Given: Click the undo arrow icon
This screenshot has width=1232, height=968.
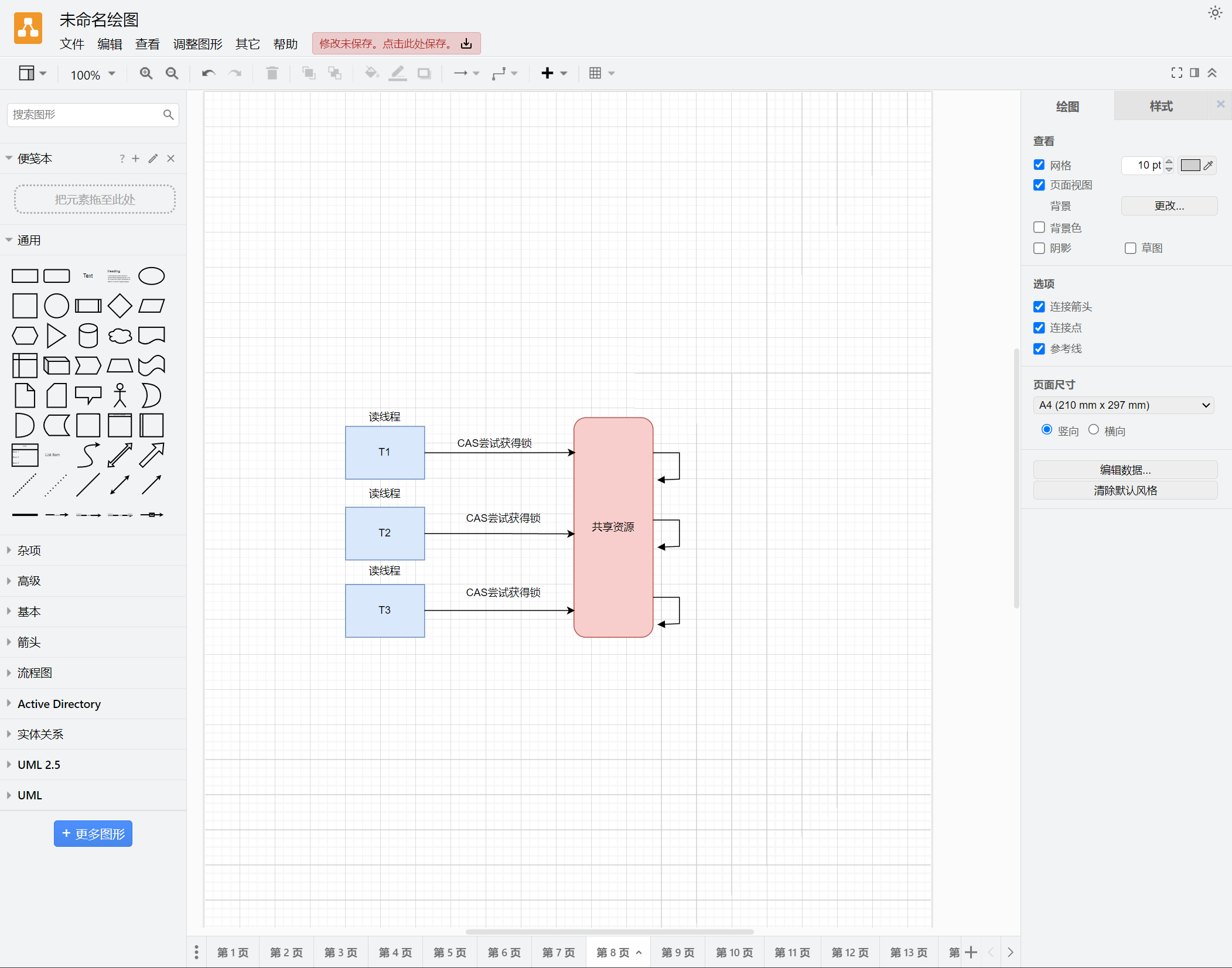Looking at the screenshot, I should coord(208,73).
